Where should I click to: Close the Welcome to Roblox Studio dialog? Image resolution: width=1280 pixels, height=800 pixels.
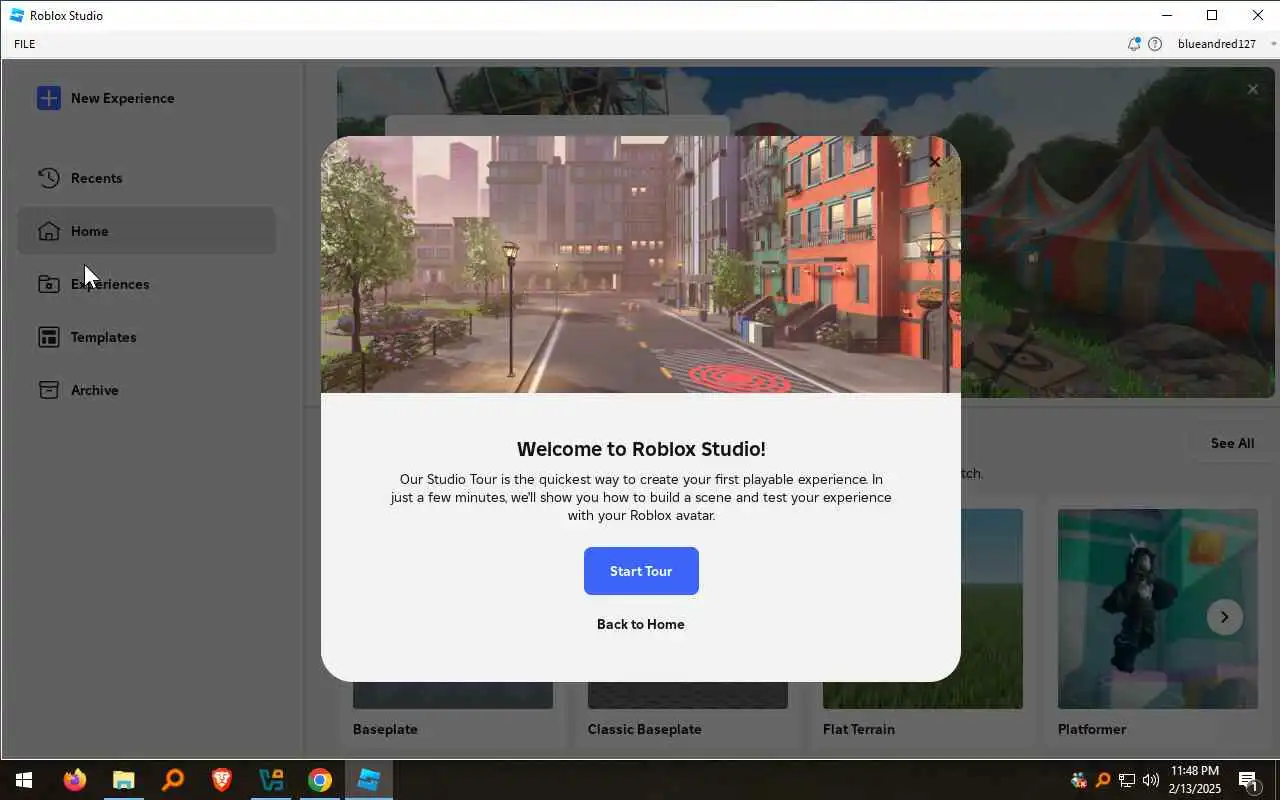click(934, 161)
